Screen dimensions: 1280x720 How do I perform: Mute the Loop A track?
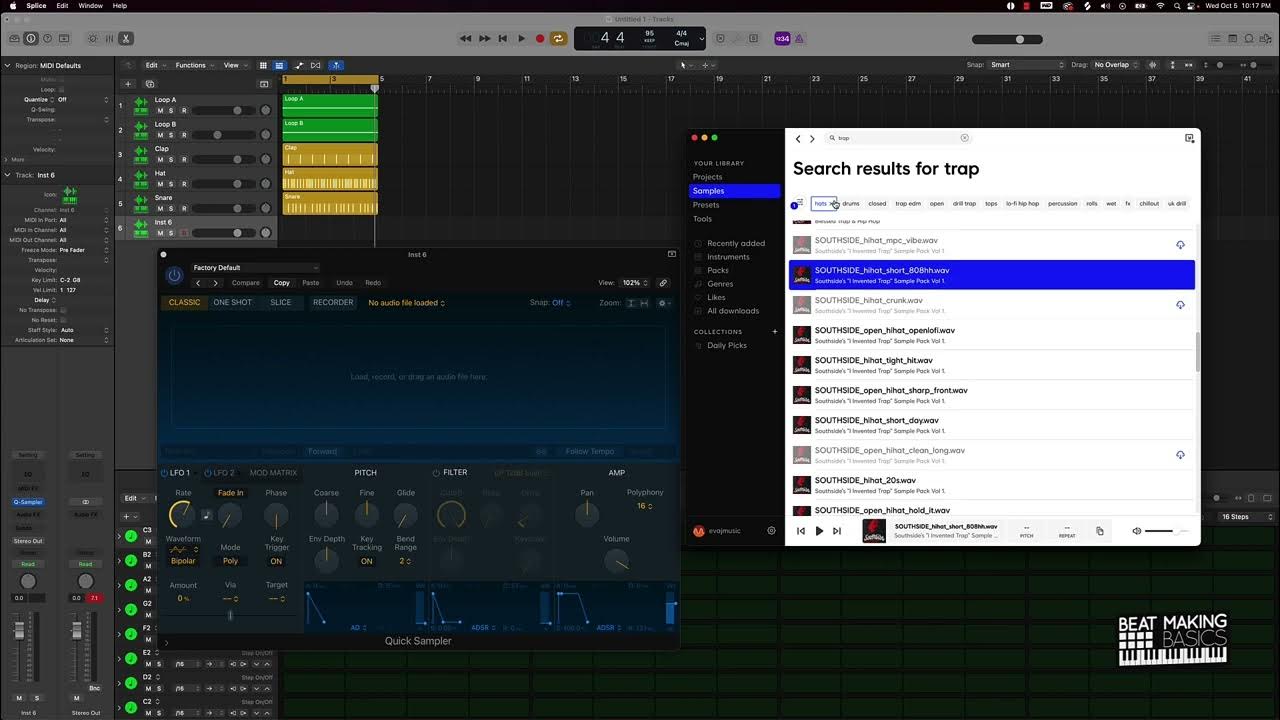159,110
